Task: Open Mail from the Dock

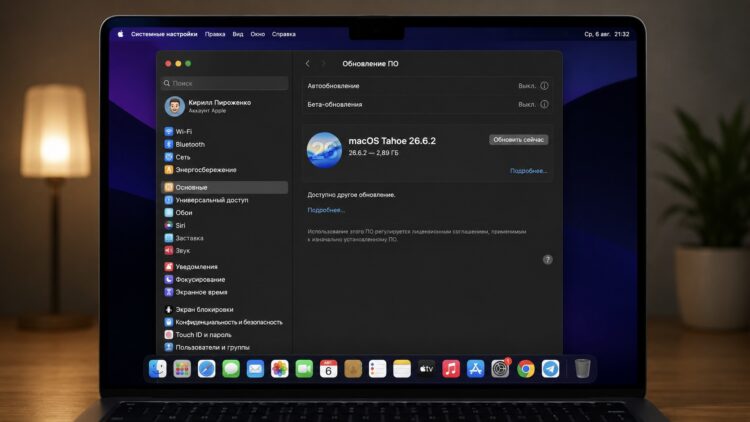Action: (x=255, y=369)
